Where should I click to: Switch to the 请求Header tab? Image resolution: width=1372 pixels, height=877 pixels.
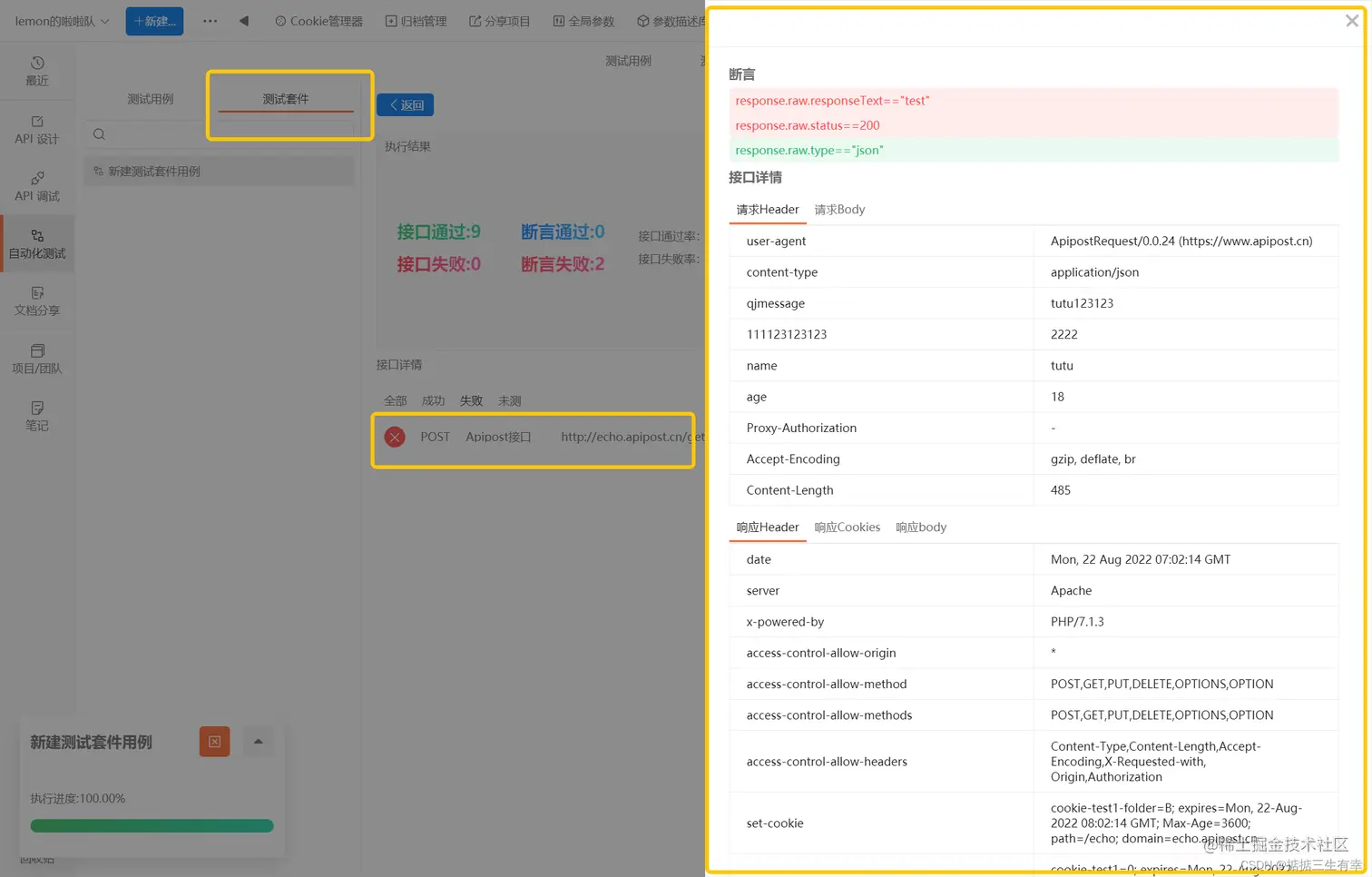click(x=768, y=210)
